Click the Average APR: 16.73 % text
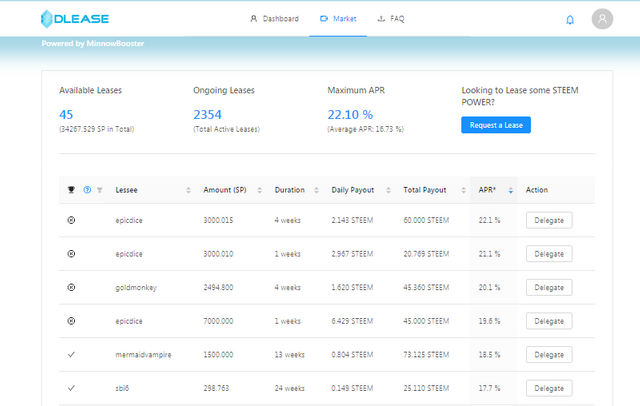 (x=365, y=129)
